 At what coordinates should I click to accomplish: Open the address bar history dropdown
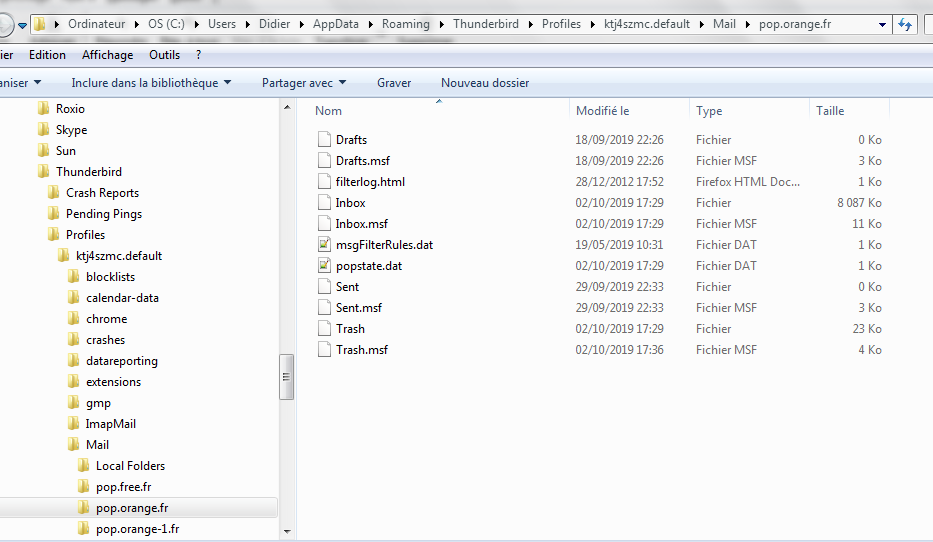[882, 24]
